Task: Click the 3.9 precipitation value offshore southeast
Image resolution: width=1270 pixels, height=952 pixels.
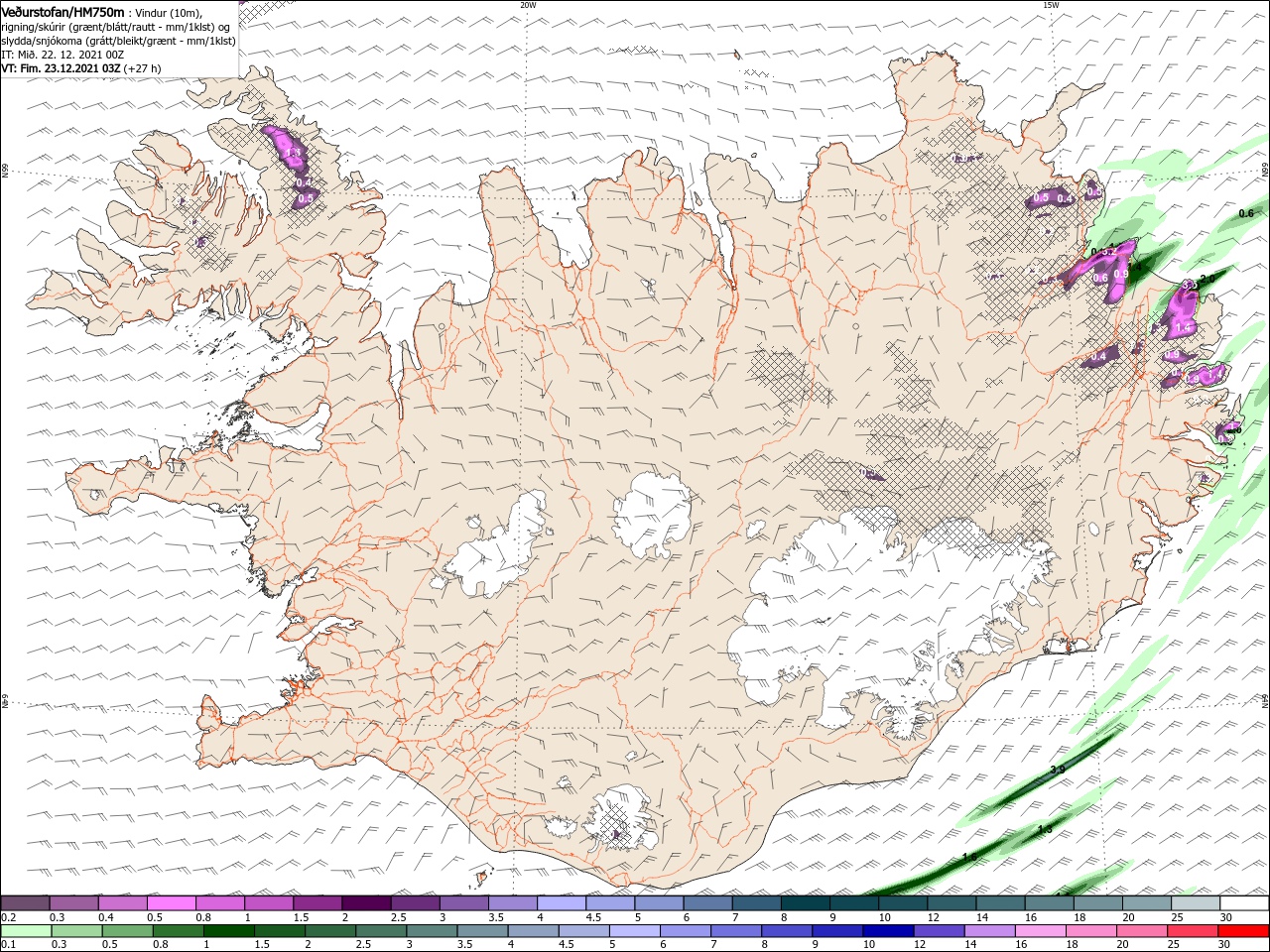Action: point(1058,770)
